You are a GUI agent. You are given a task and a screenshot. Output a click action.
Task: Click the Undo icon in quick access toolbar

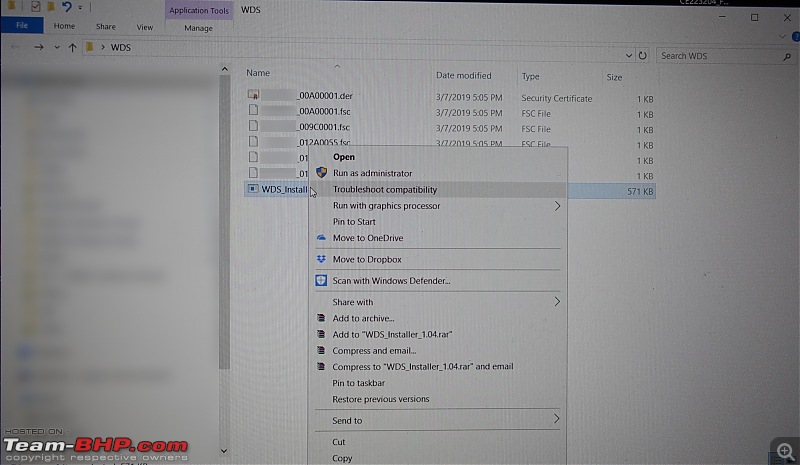point(66,7)
